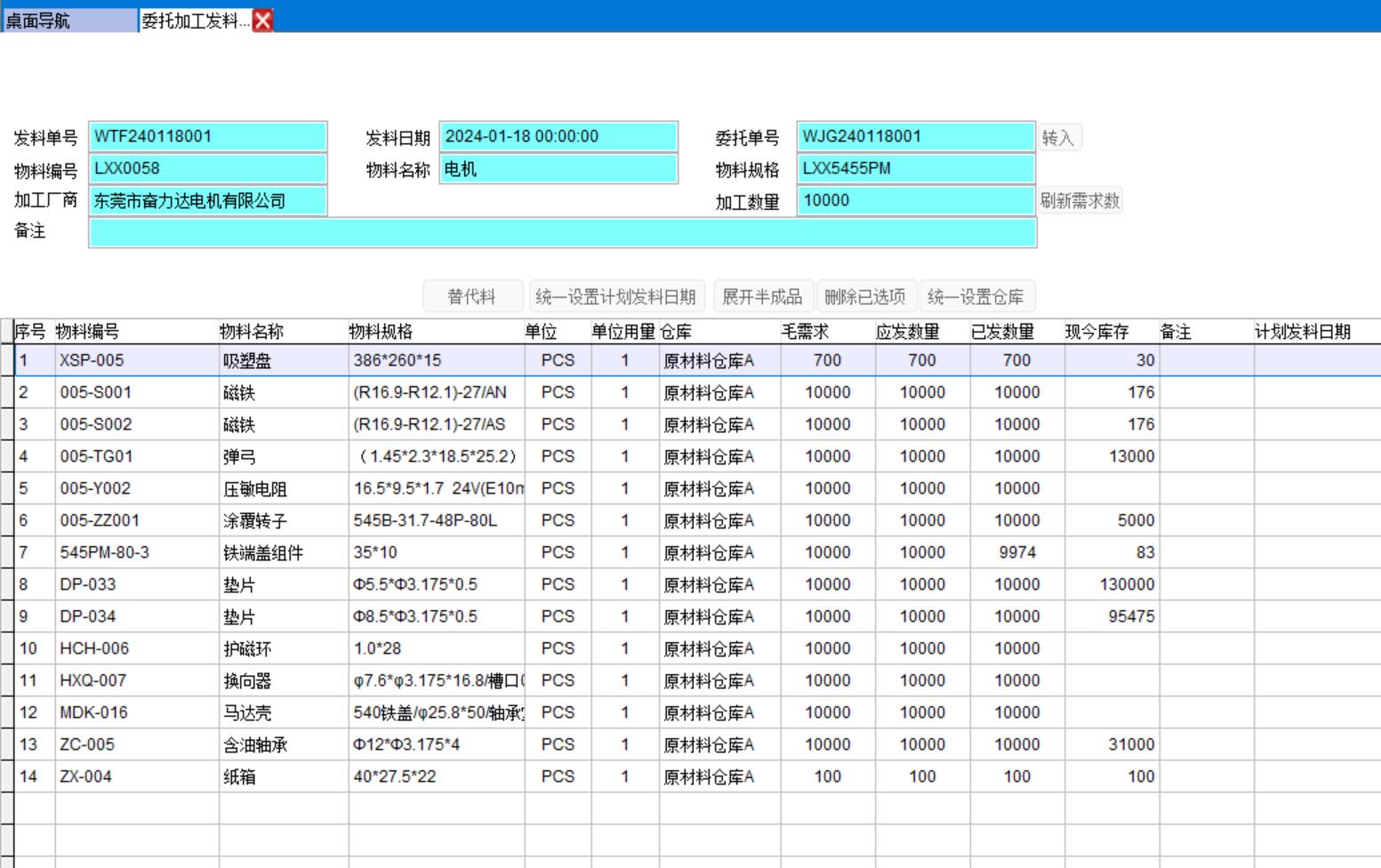Screen dimensions: 1381x868
Task: Click the 仓库 cell for XSP-005 row
Action: (x=719, y=361)
